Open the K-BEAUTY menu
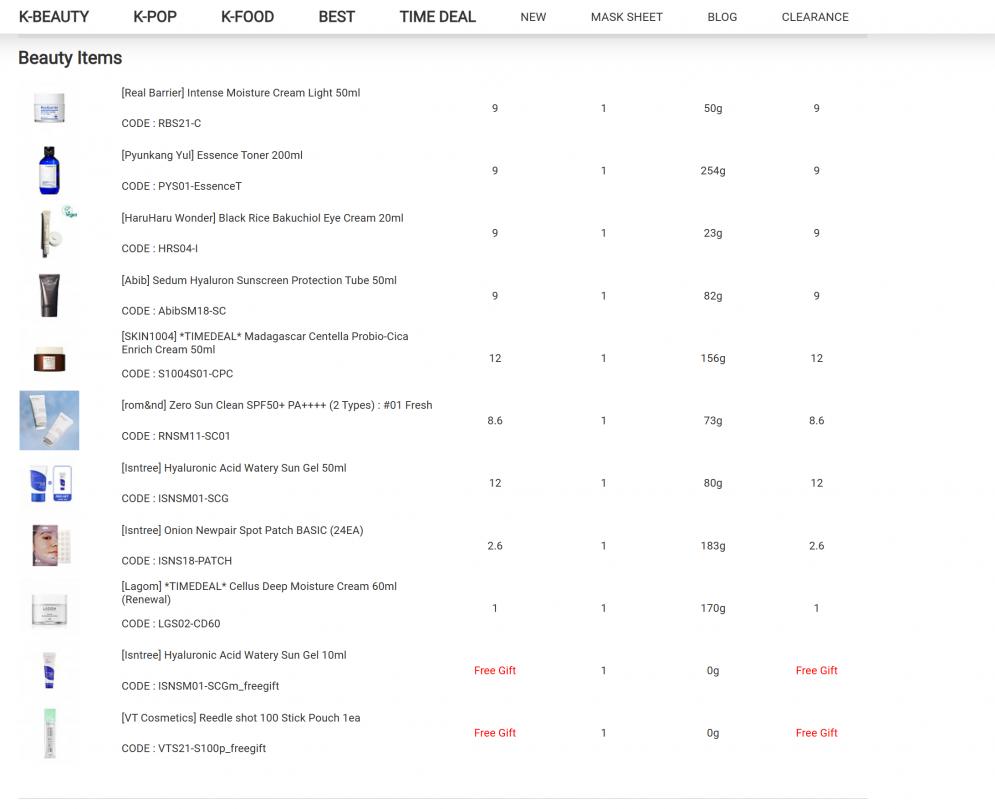Image resolution: width=995 pixels, height=809 pixels. (54, 17)
